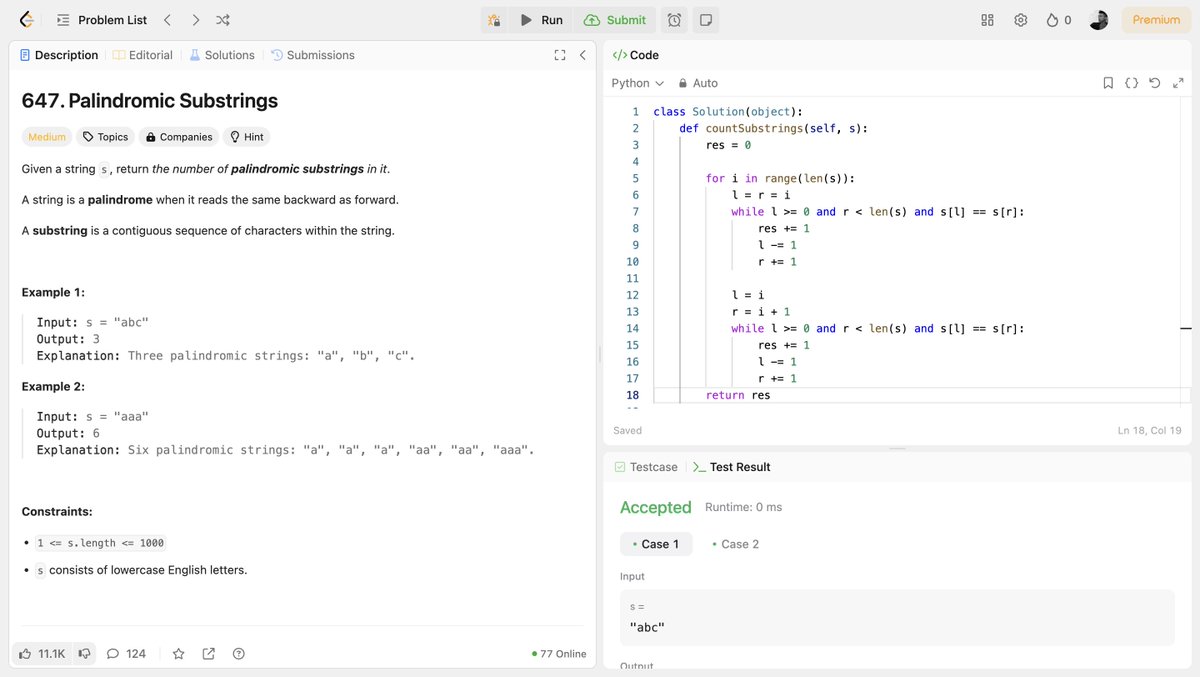Screen dimensions: 1200x677
Task: Select the Code panel header tab
Action: point(635,55)
